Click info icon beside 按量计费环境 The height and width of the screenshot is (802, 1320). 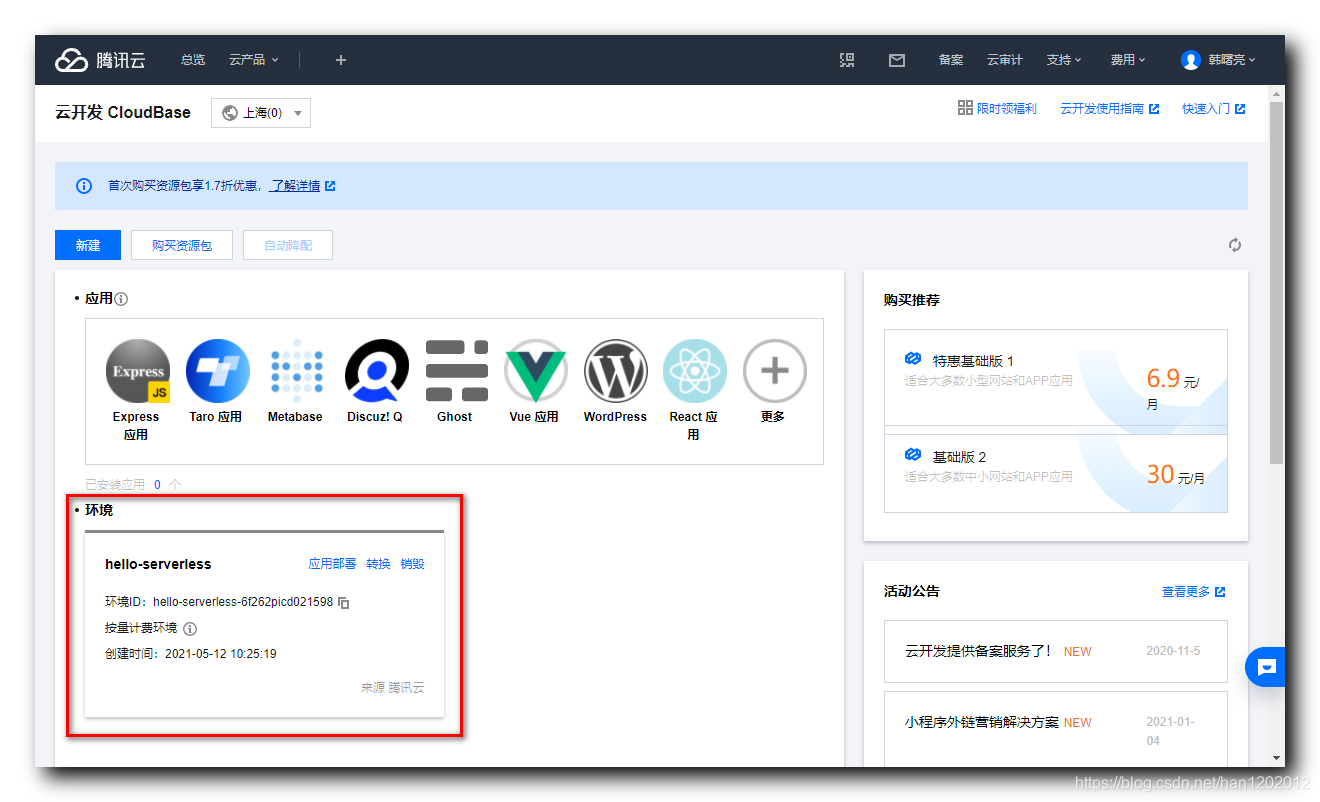click(x=190, y=629)
